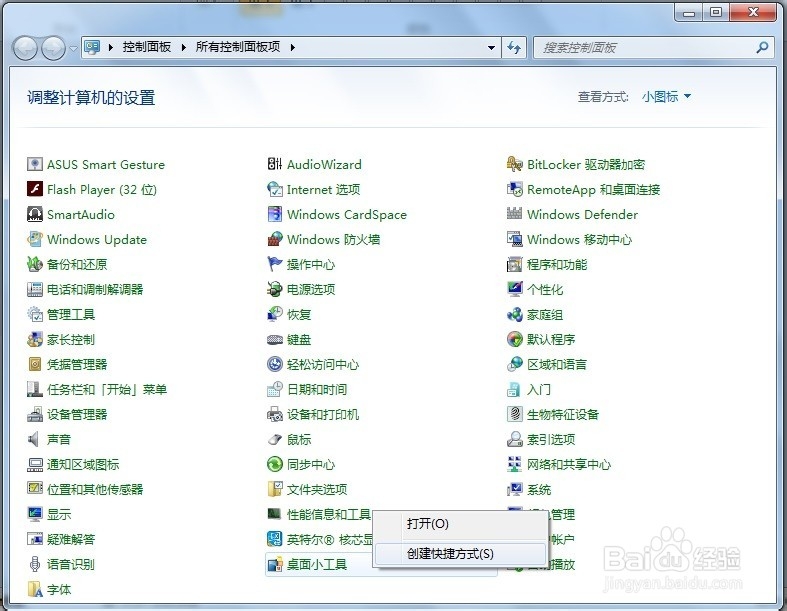The width and height of the screenshot is (787, 611).
Task: Open the SmartAudio headphone icon
Action: click(35, 214)
